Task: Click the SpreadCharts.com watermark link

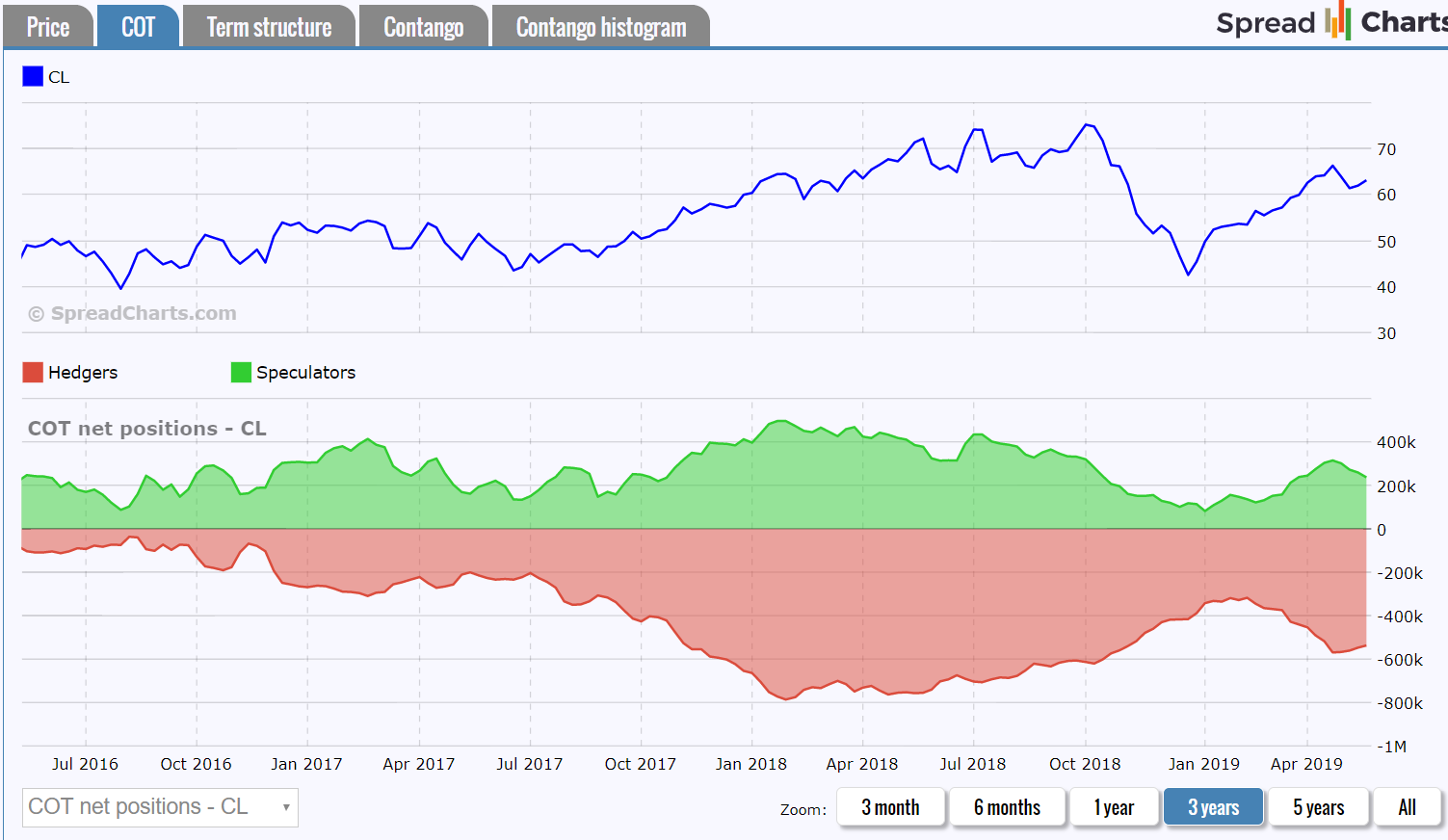Action: pos(133,313)
